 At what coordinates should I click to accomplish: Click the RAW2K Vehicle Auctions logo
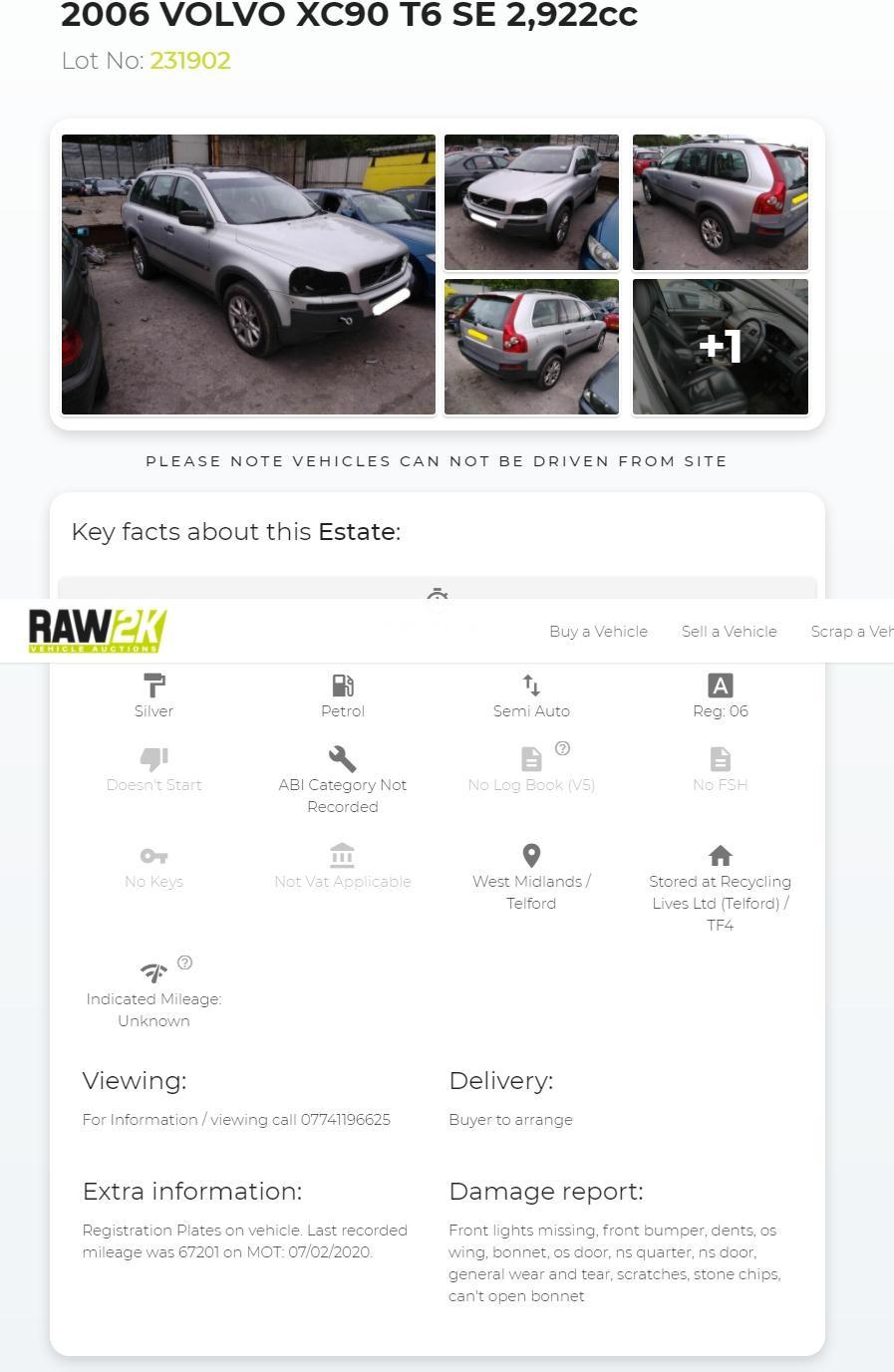[97, 631]
